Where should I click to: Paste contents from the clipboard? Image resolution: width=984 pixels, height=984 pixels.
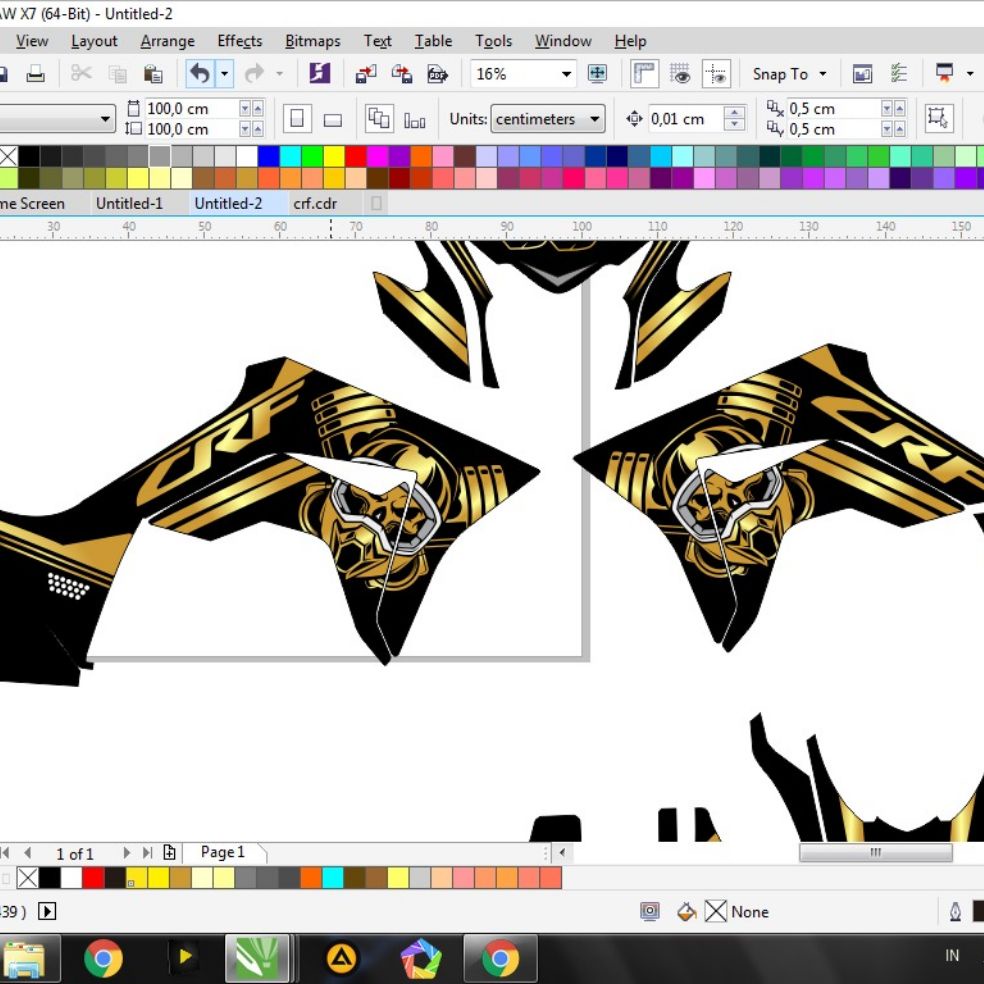(153, 73)
